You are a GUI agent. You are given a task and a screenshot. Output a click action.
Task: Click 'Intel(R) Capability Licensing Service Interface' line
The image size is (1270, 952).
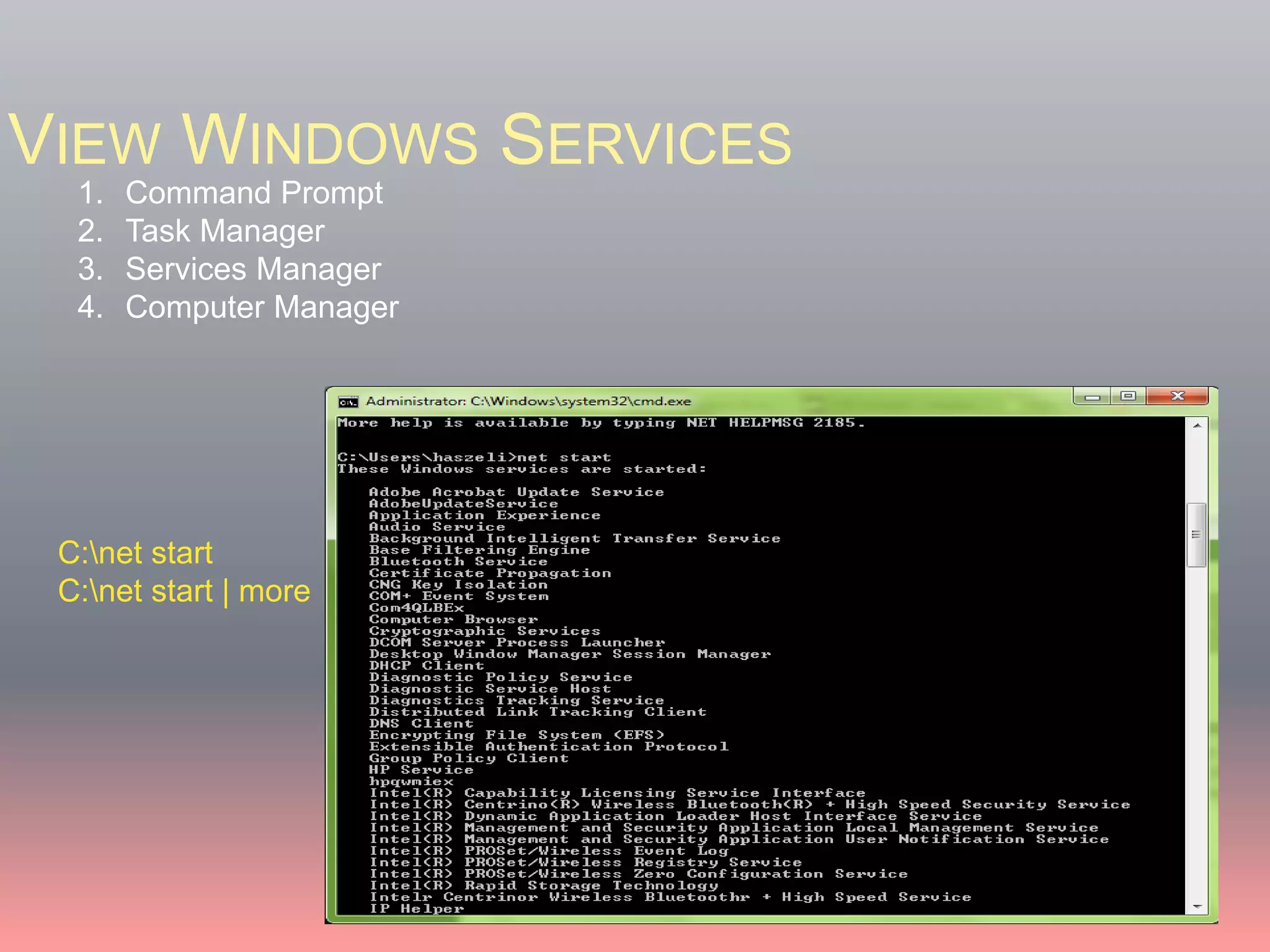point(617,793)
